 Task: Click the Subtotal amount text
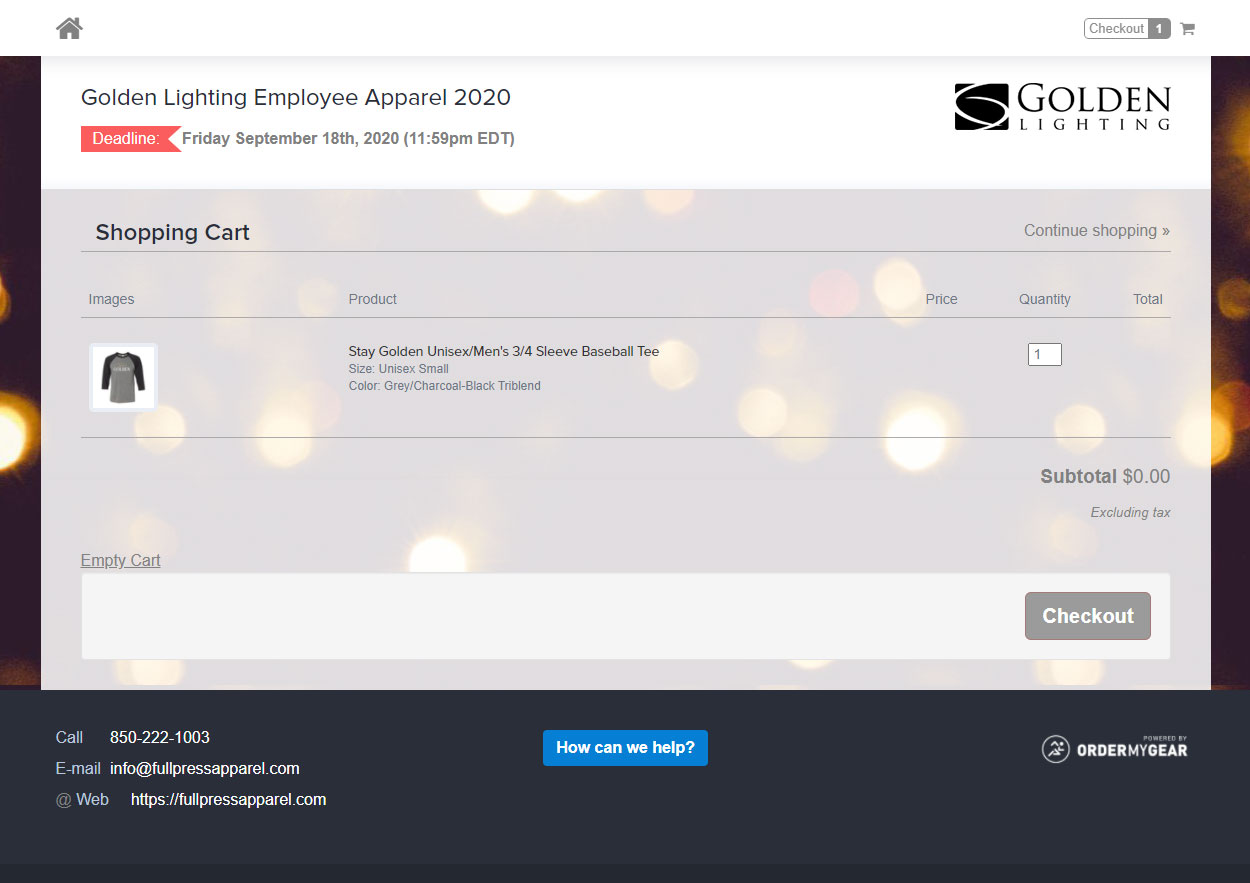[x=1145, y=477]
